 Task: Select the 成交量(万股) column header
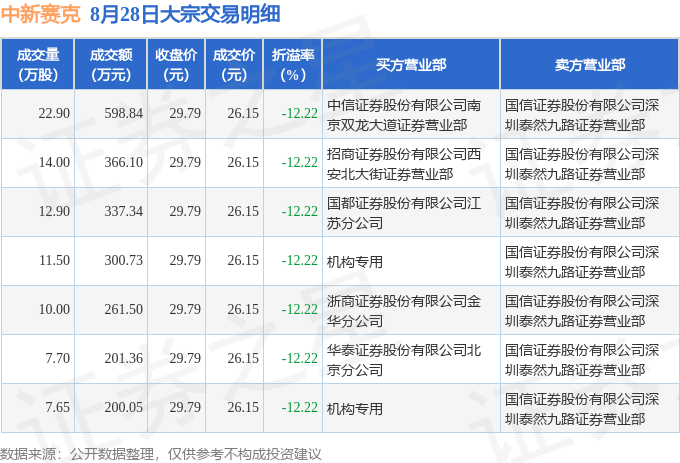click(38, 65)
